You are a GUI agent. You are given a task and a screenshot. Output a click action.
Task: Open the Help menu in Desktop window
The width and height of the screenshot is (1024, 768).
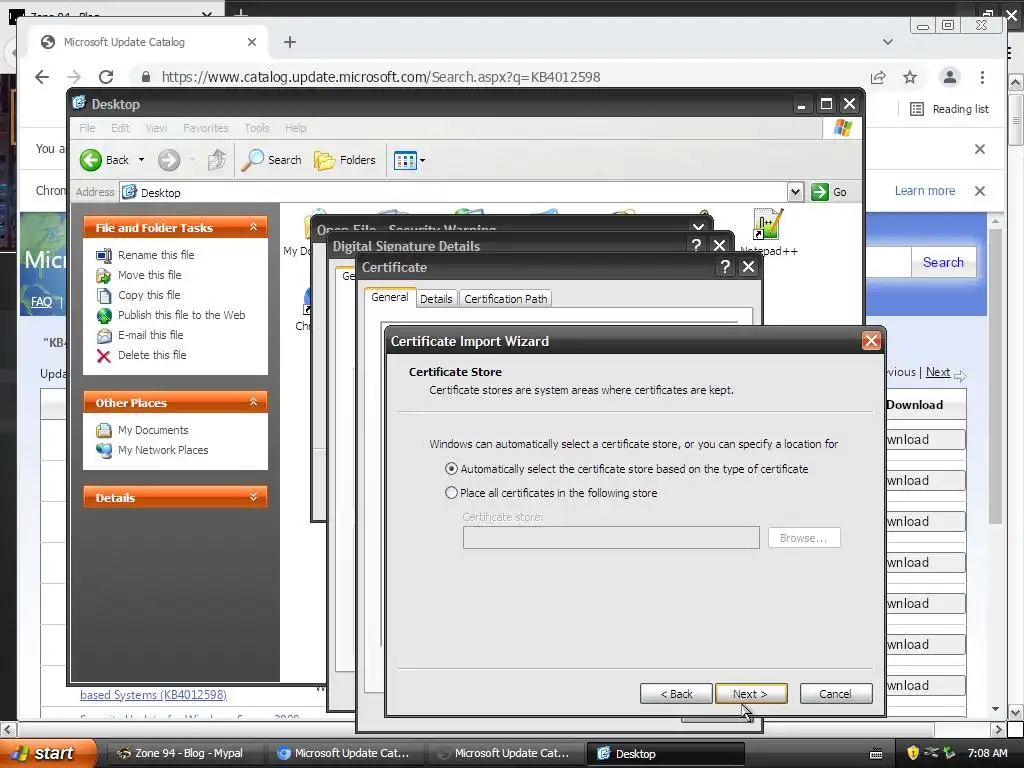[x=295, y=128]
